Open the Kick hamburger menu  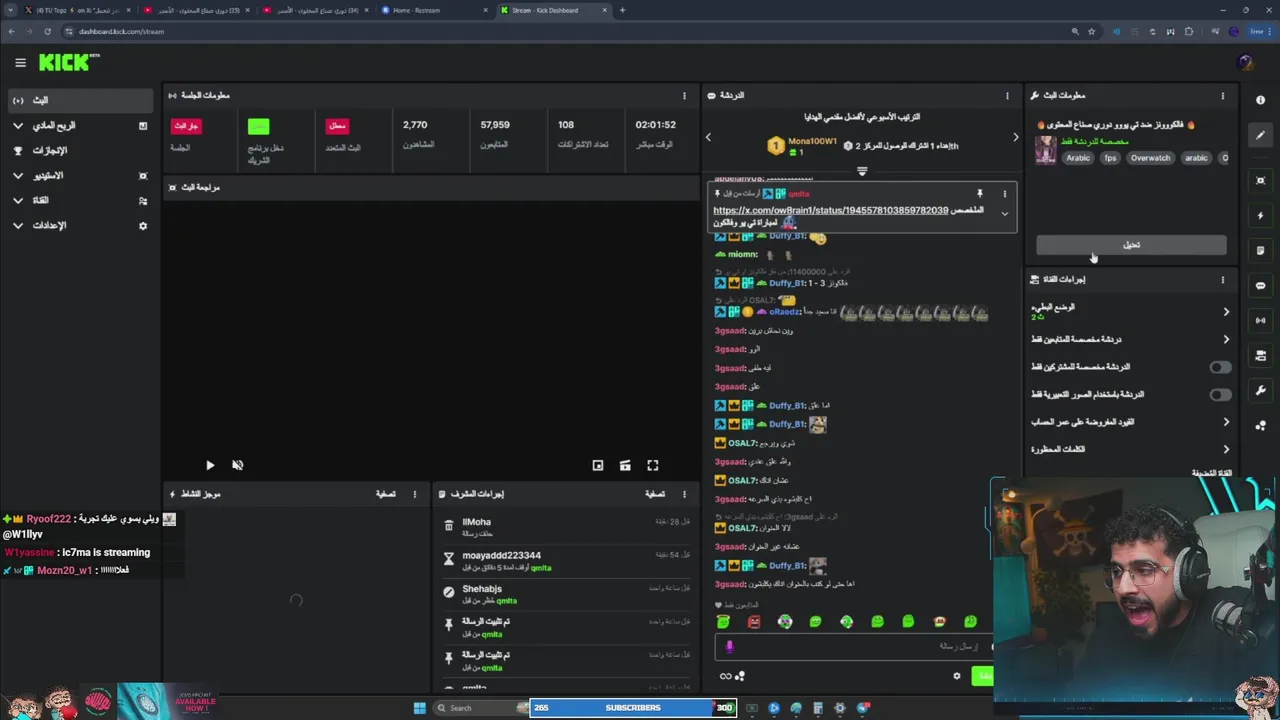pos(20,62)
